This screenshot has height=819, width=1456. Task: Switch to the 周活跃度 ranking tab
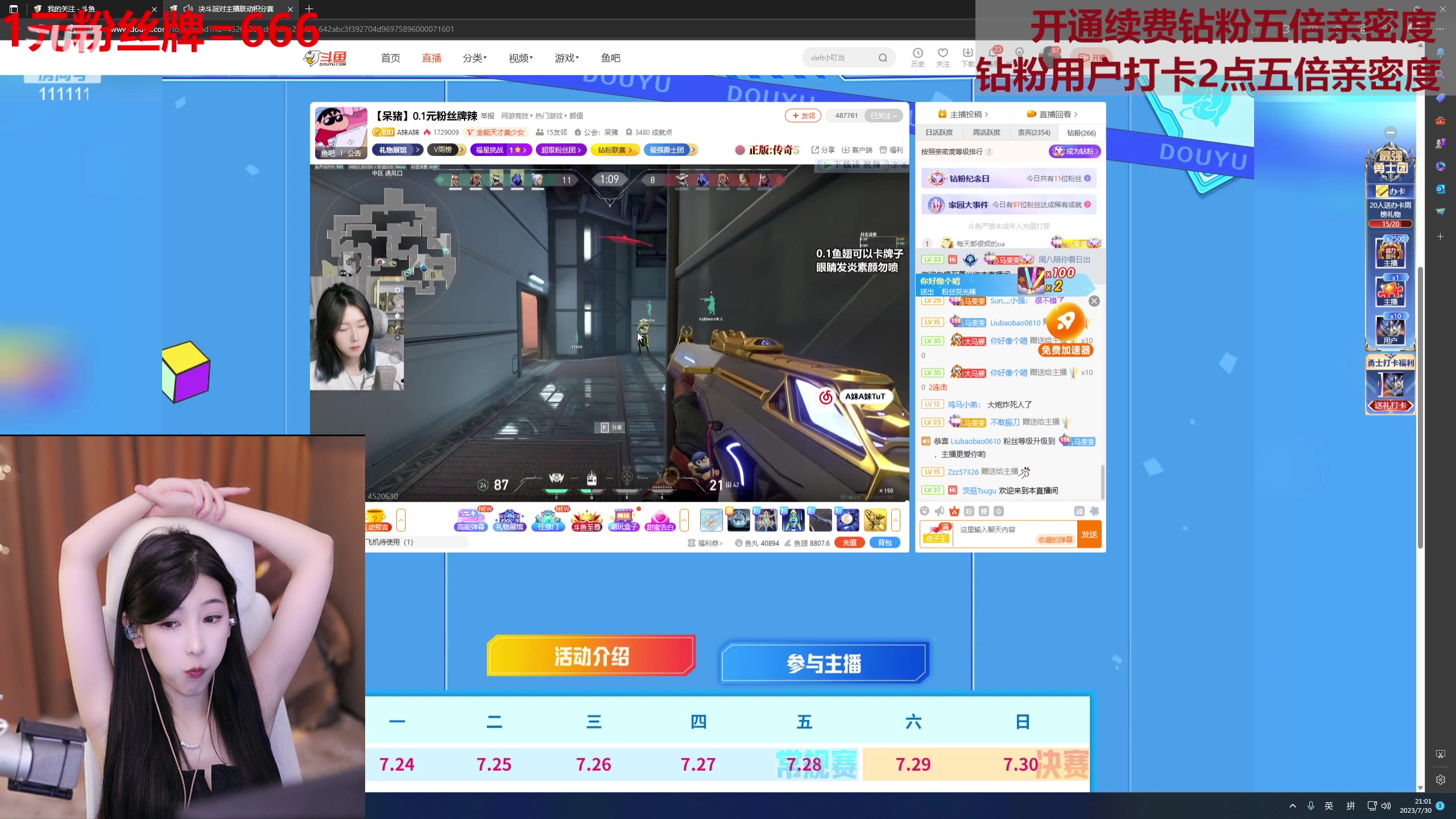(x=986, y=133)
